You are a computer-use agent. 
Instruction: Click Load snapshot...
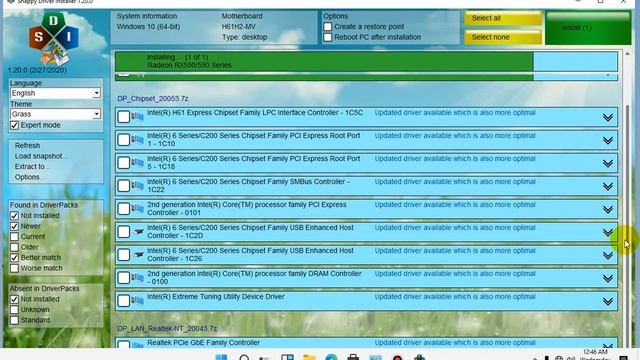[39, 156]
